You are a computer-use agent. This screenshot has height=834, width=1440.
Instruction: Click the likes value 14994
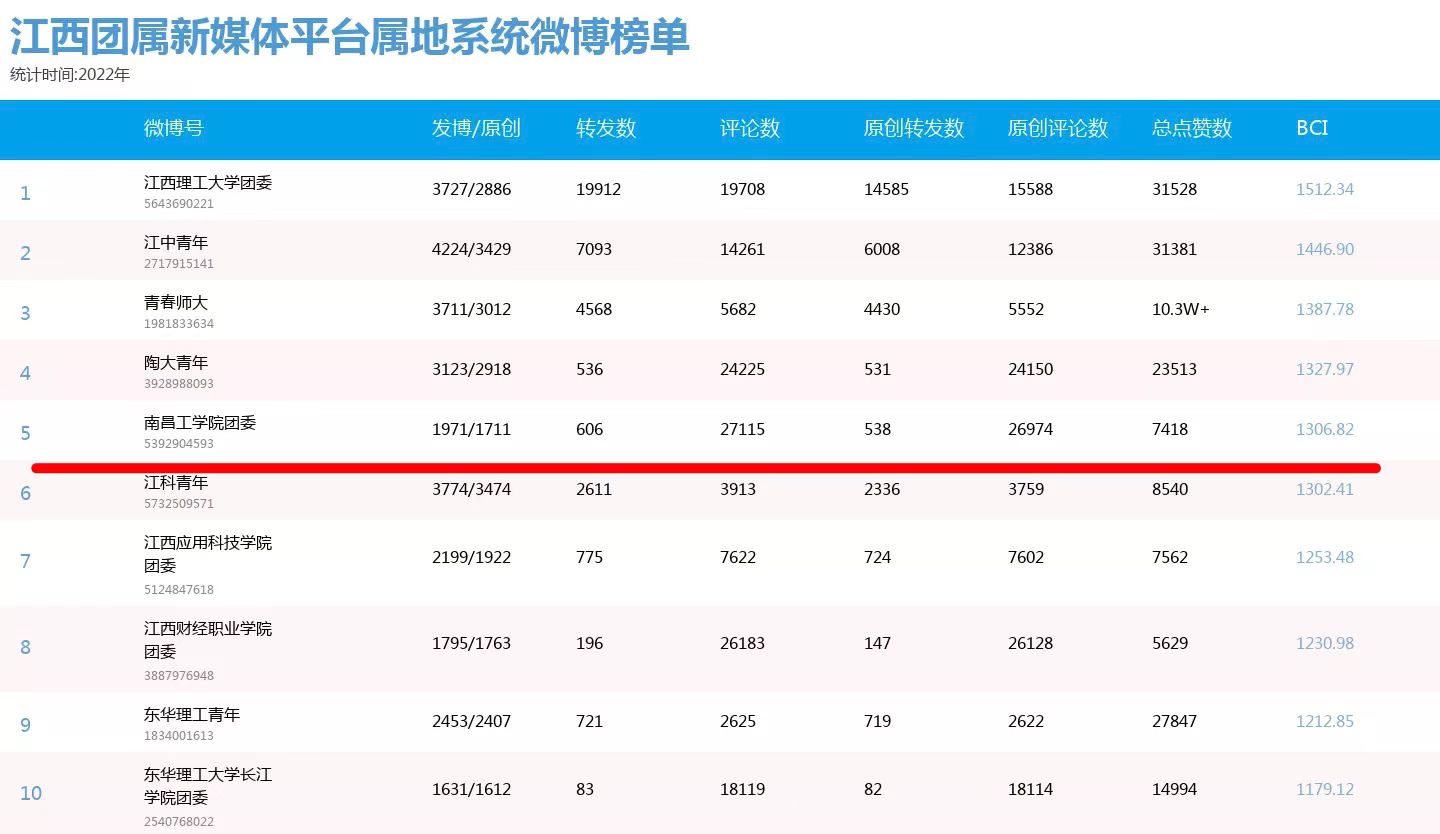(x=1174, y=789)
